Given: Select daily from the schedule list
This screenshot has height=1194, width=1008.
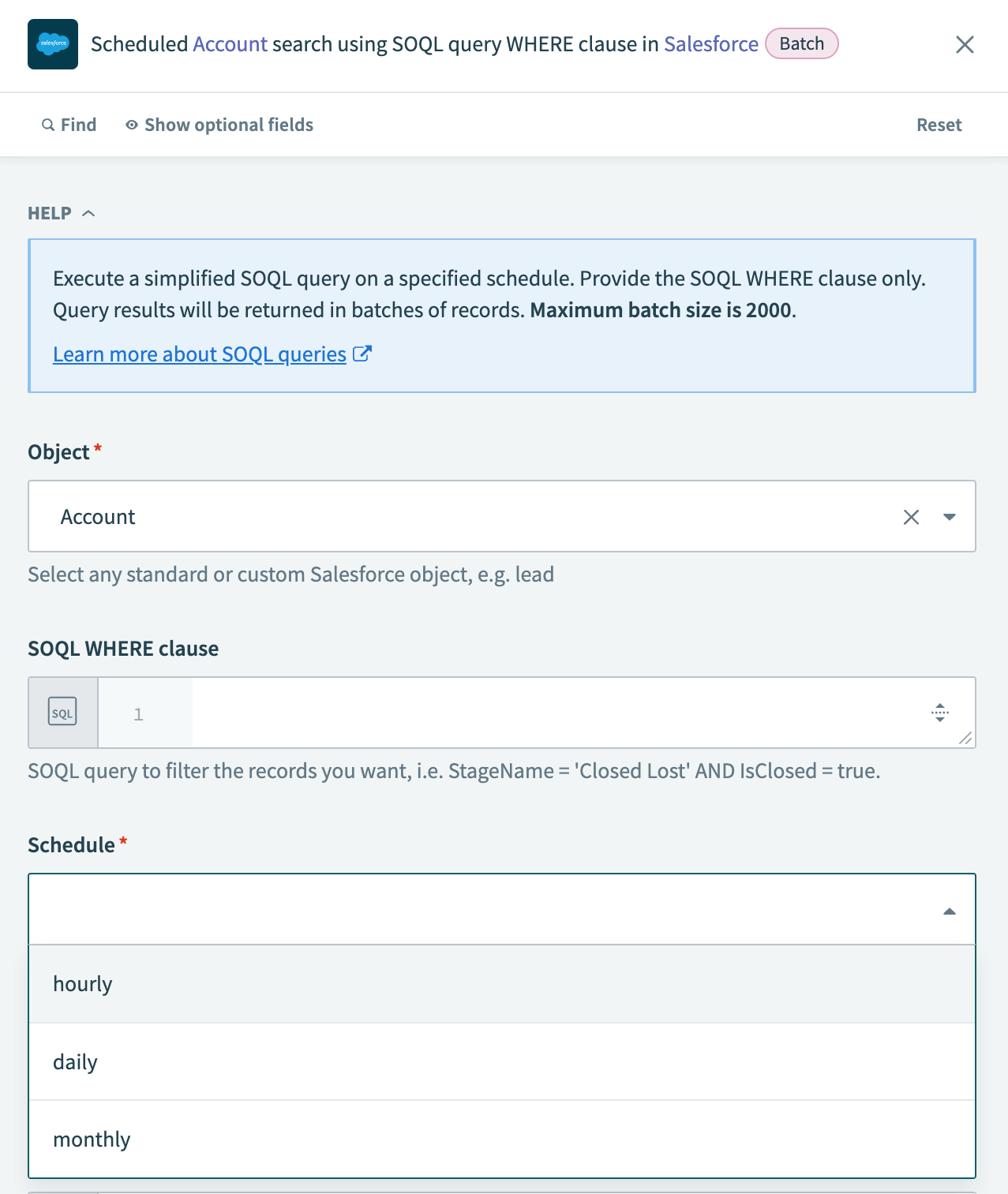Looking at the screenshot, I should pos(75,1061).
